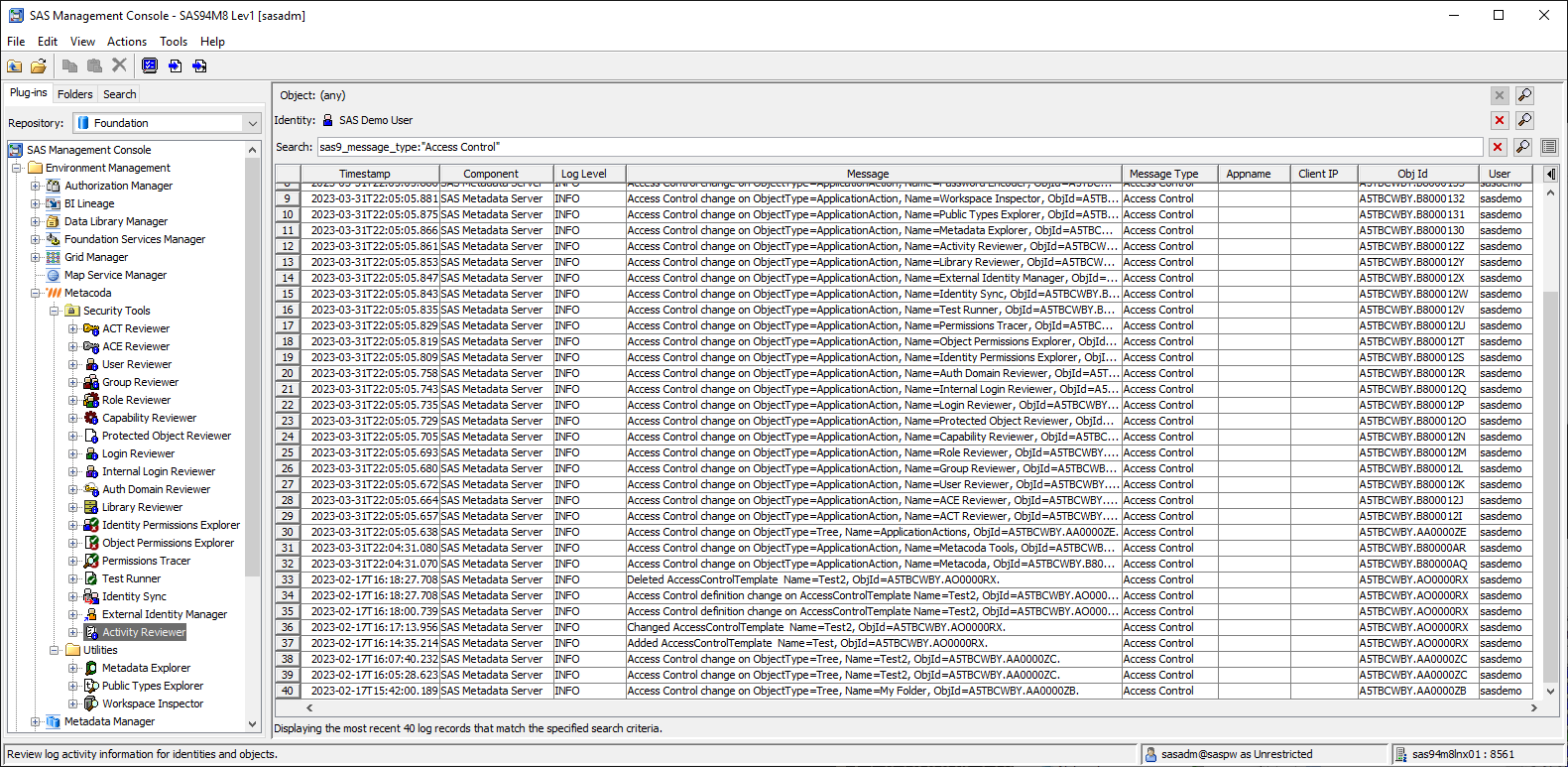Select the Identity Sync tree item
The width and height of the screenshot is (1568, 767).
coord(134,596)
